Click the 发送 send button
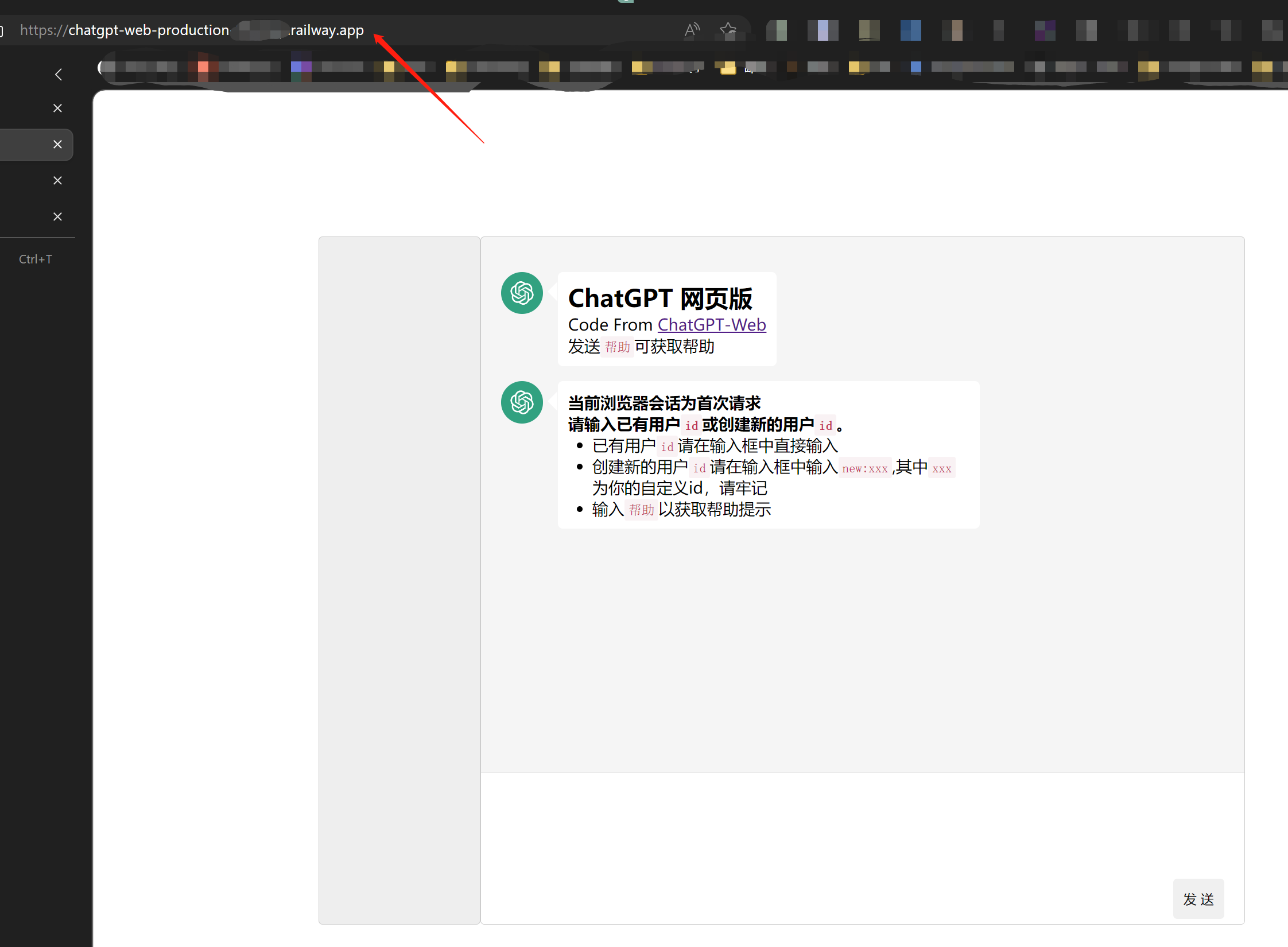Image resolution: width=1288 pixels, height=947 pixels. point(1198,899)
